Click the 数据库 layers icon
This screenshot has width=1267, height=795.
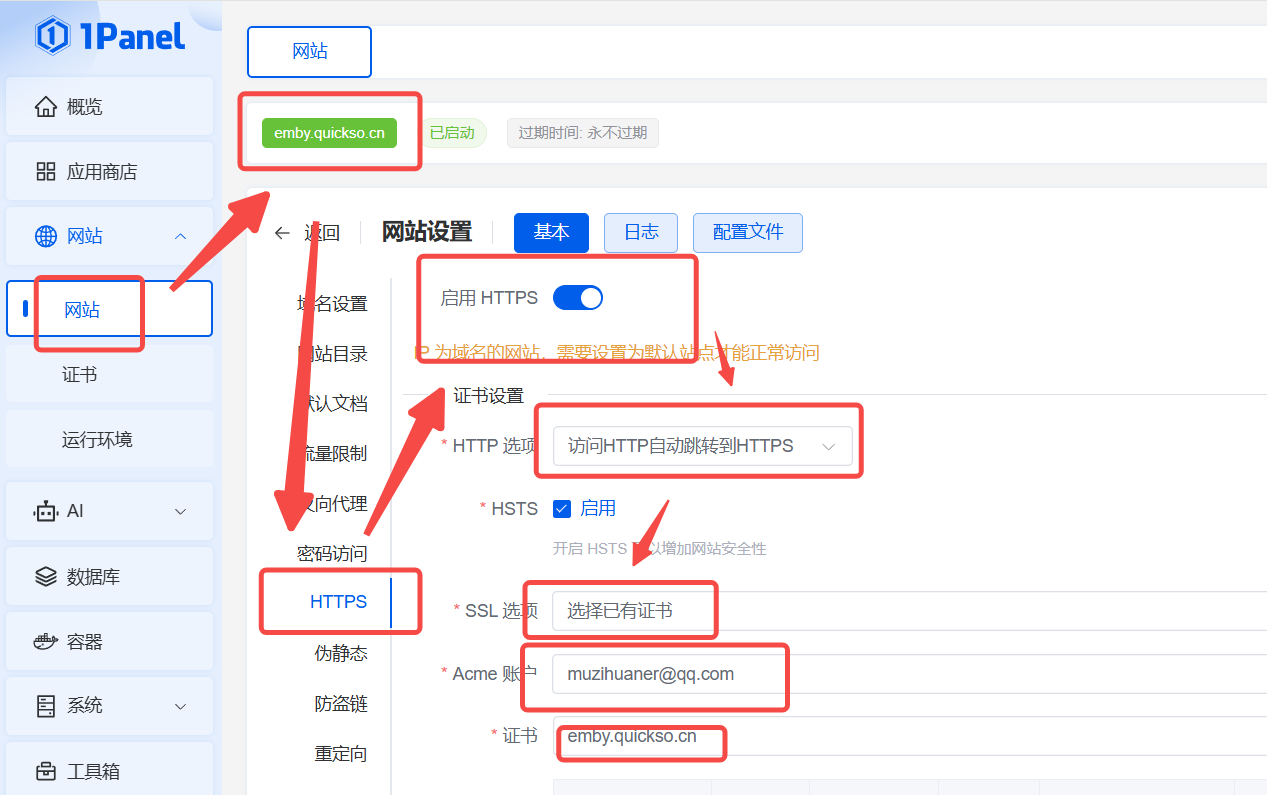click(46, 577)
